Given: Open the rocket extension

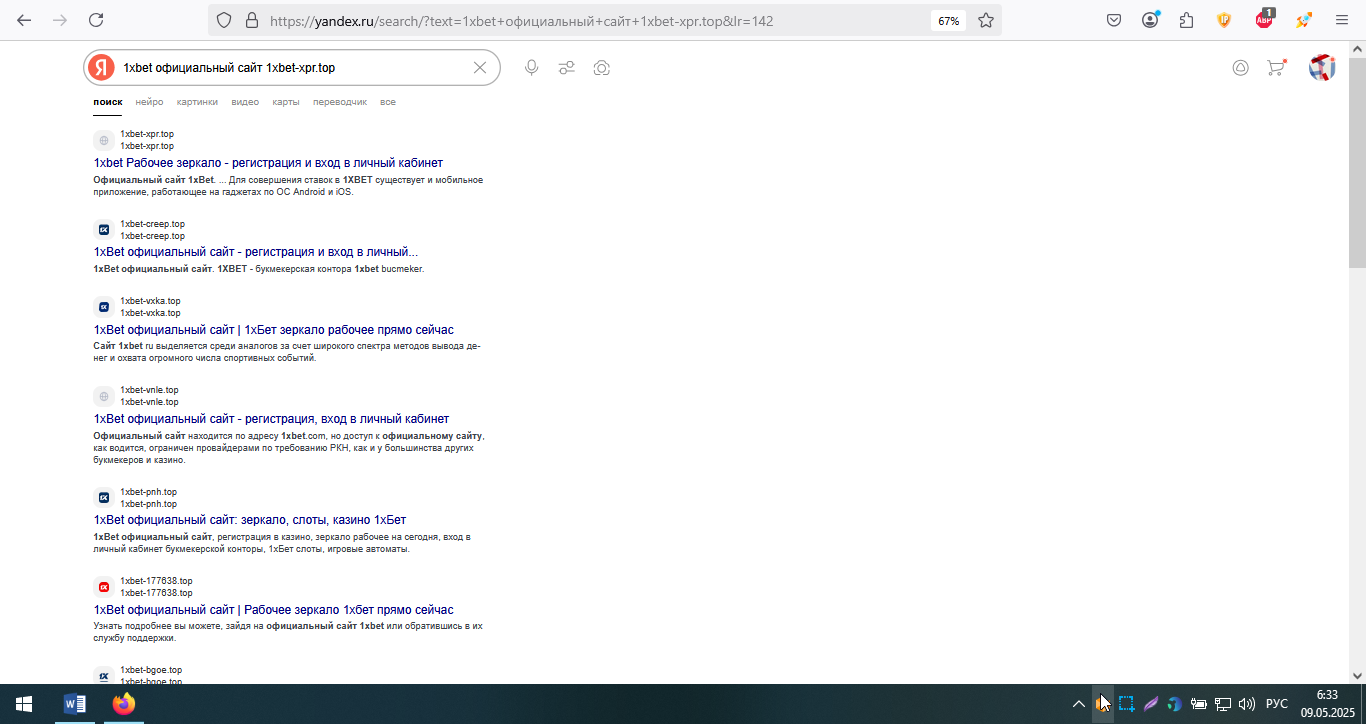Looking at the screenshot, I should click(x=1304, y=20).
